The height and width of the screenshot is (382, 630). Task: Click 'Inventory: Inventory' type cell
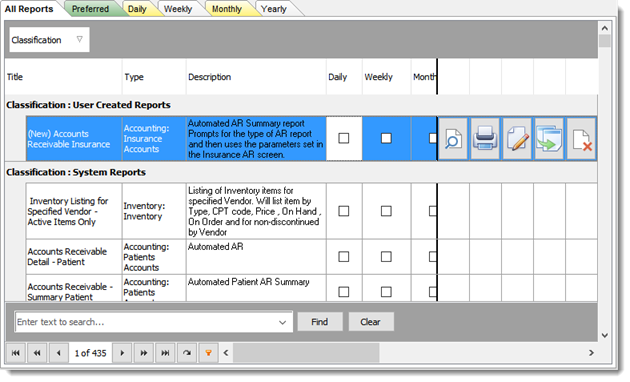pos(154,211)
